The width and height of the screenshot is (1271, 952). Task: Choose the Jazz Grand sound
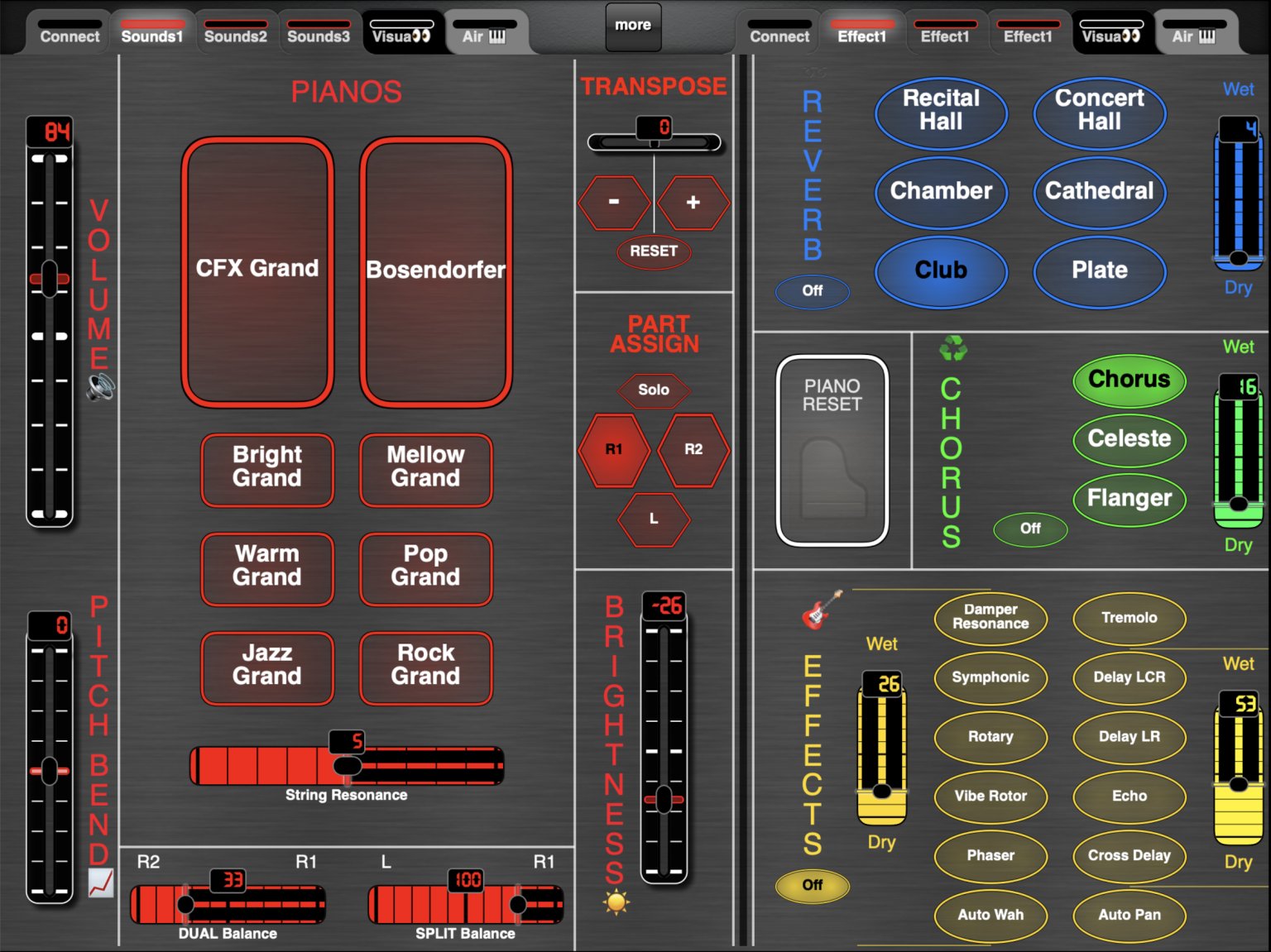pos(267,667)
